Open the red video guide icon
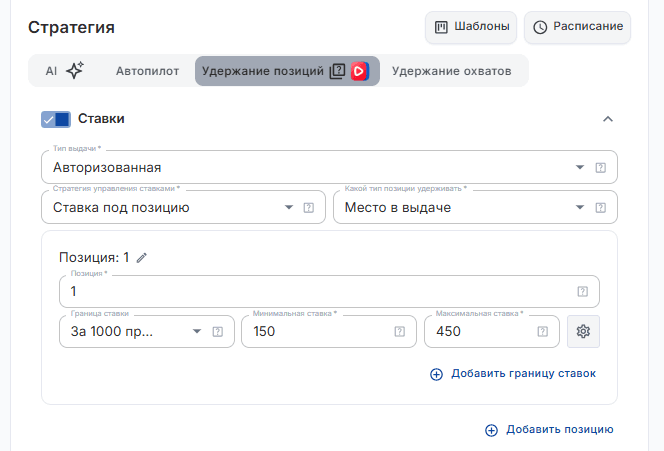The height and width of the screenshot is (451, 664). click(x=360, y=71)
